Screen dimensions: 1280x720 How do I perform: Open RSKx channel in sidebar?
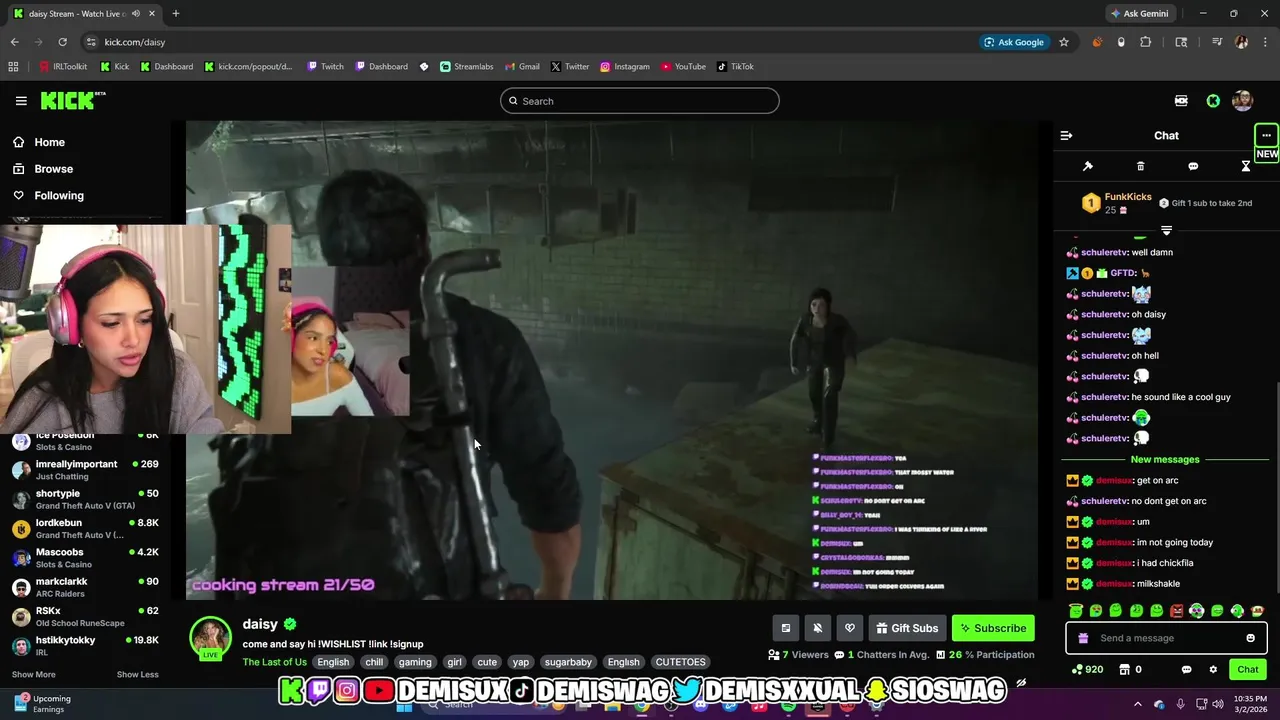[x=85, y=616]
